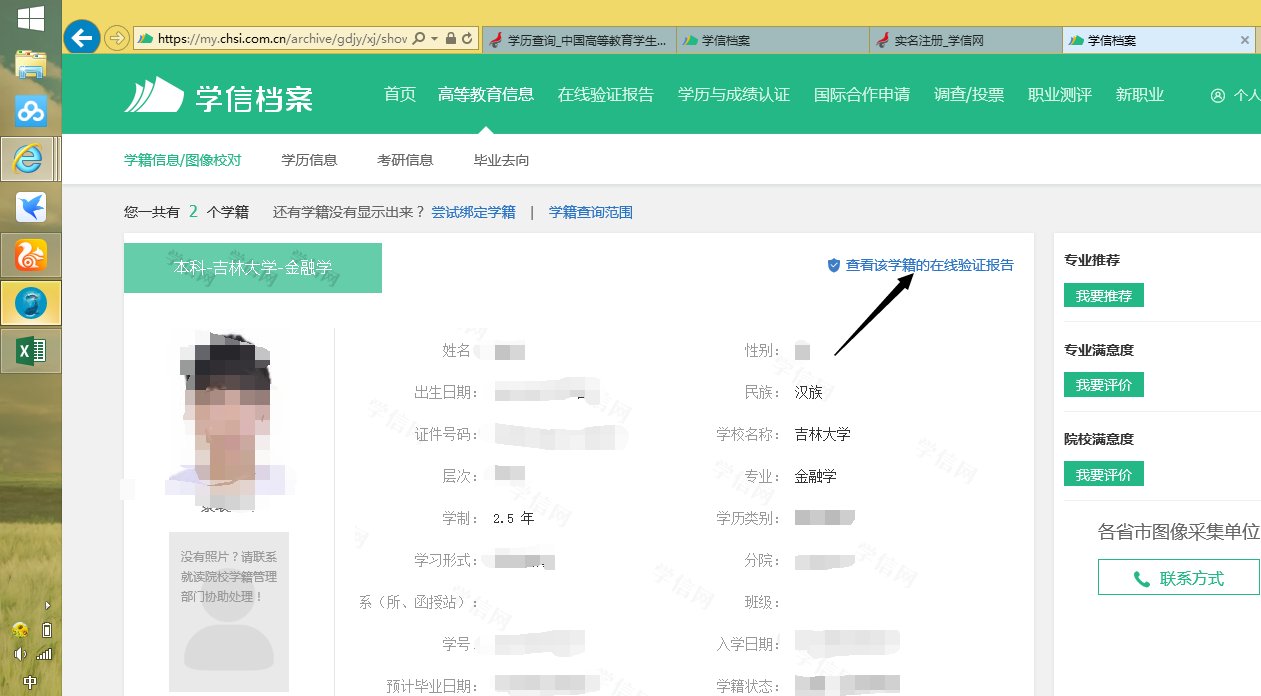
Task: Open the 在线验证报告 menu item
Action: point(605,94)
